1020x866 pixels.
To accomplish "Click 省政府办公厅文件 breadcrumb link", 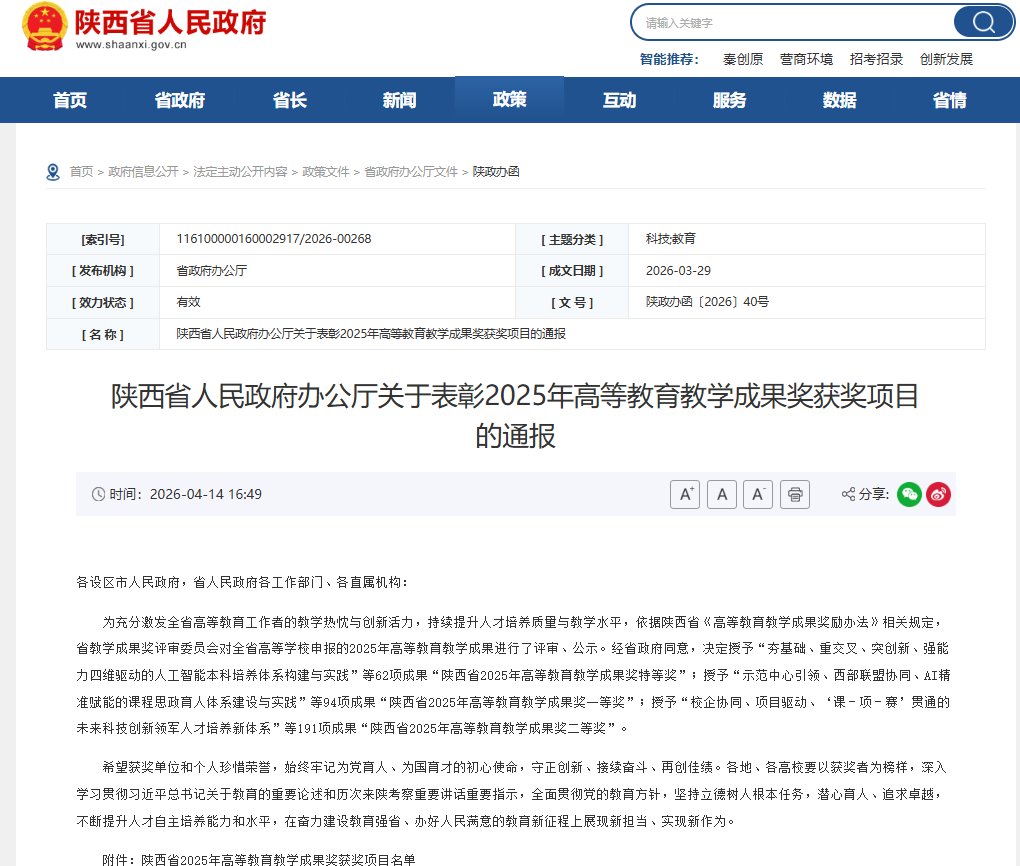I will coord(411,172).
